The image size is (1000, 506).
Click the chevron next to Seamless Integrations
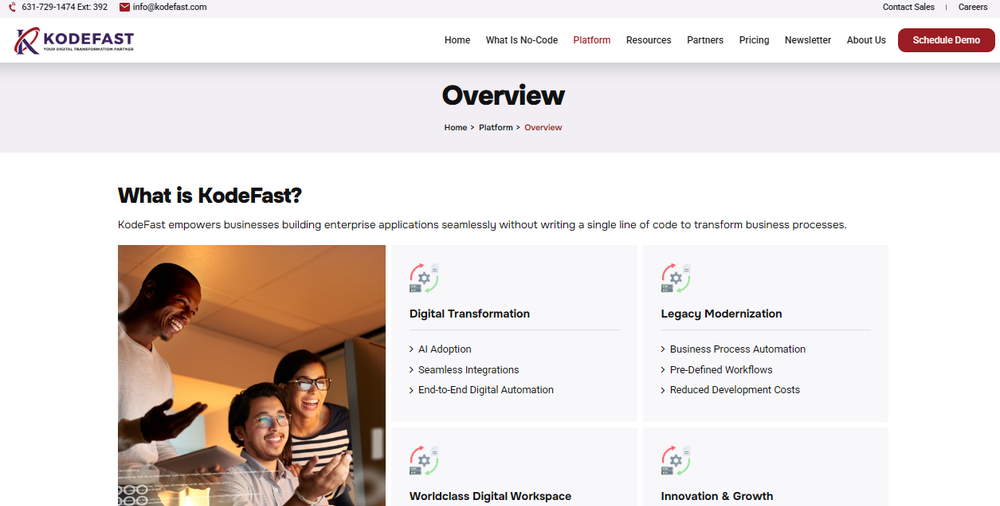pyautogui.click(x=411, y=370)
